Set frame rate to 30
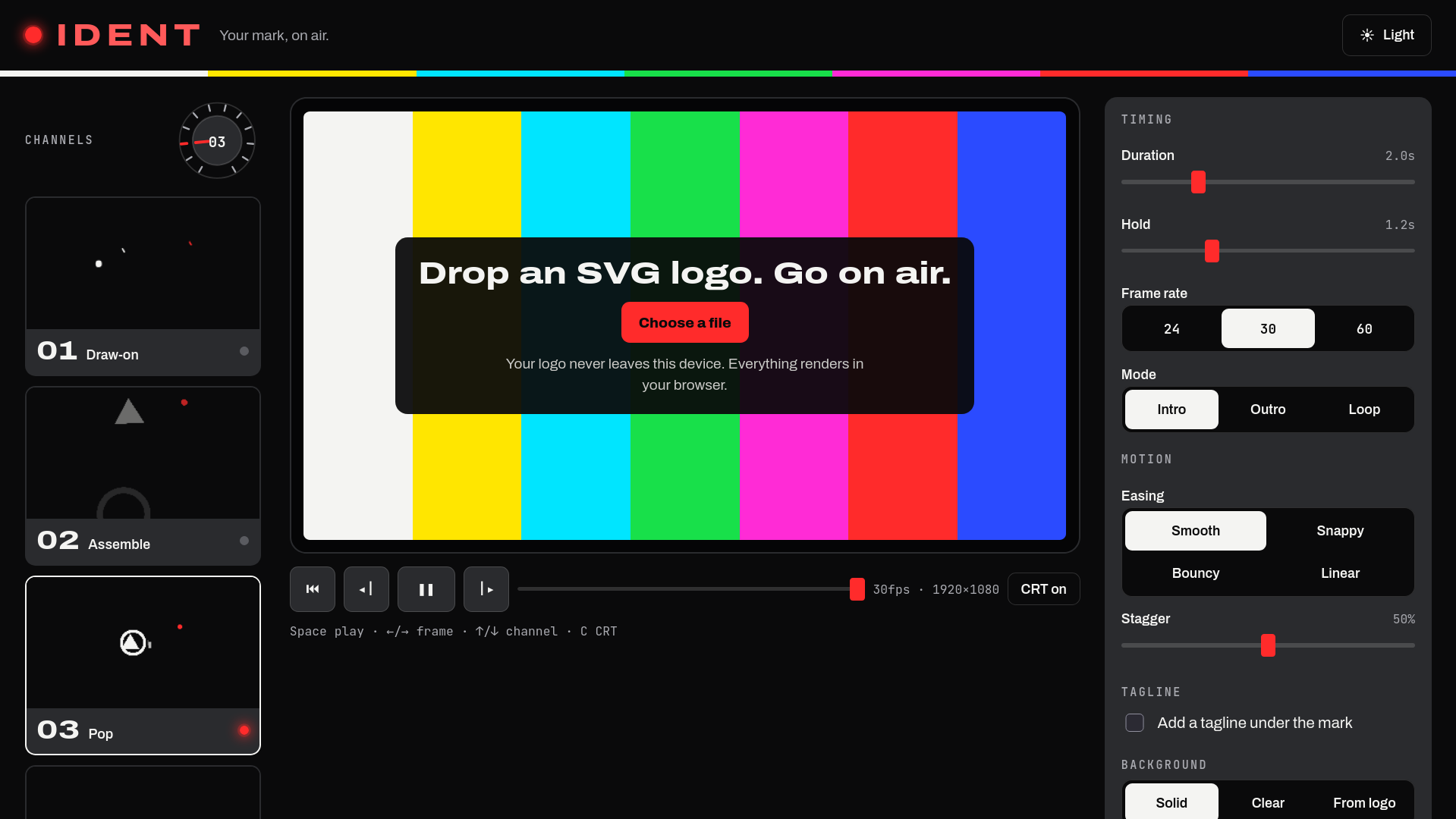Screen dimensions: 1456x819 click(1268, 328)
